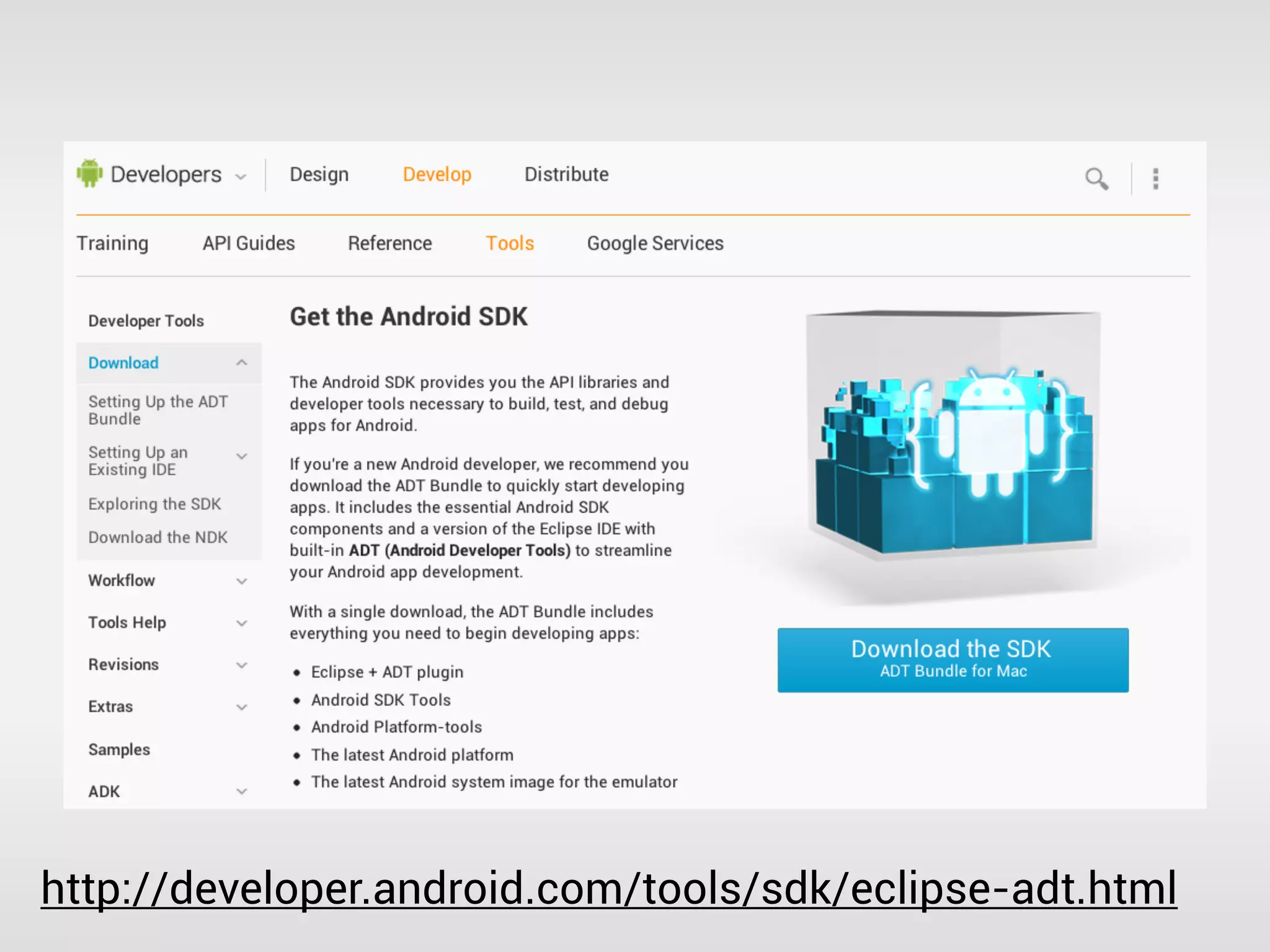
Task: Switch to the API Guides tab
Action: coord(249,243)
